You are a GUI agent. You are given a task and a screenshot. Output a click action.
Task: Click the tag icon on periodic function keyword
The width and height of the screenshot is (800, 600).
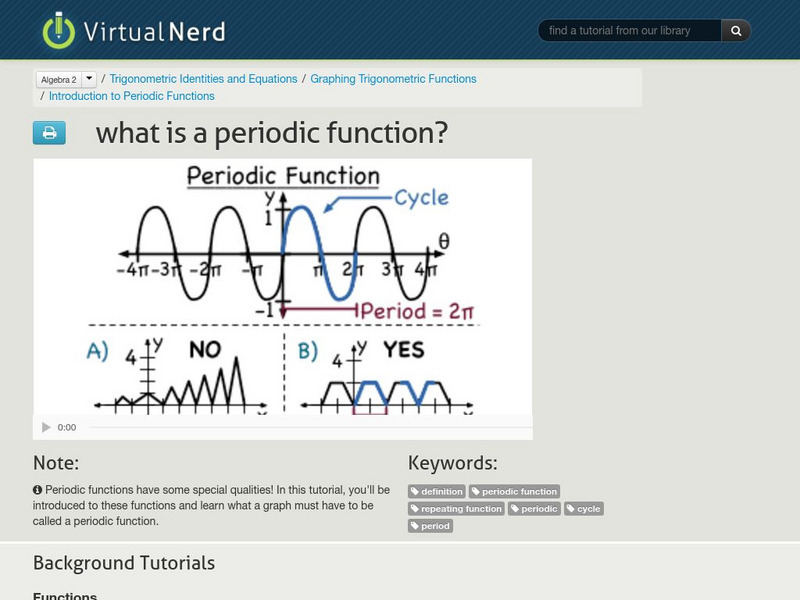pos(478,491)
